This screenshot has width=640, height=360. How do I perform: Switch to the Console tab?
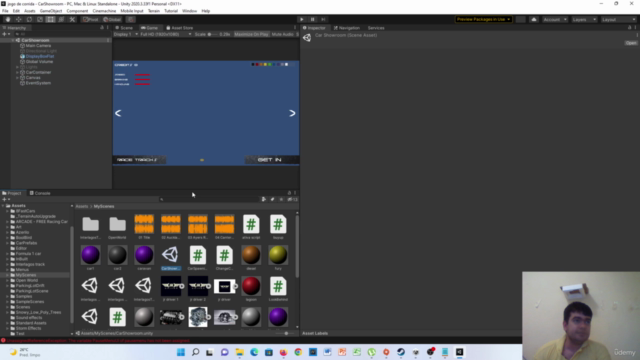click(40, 193)
